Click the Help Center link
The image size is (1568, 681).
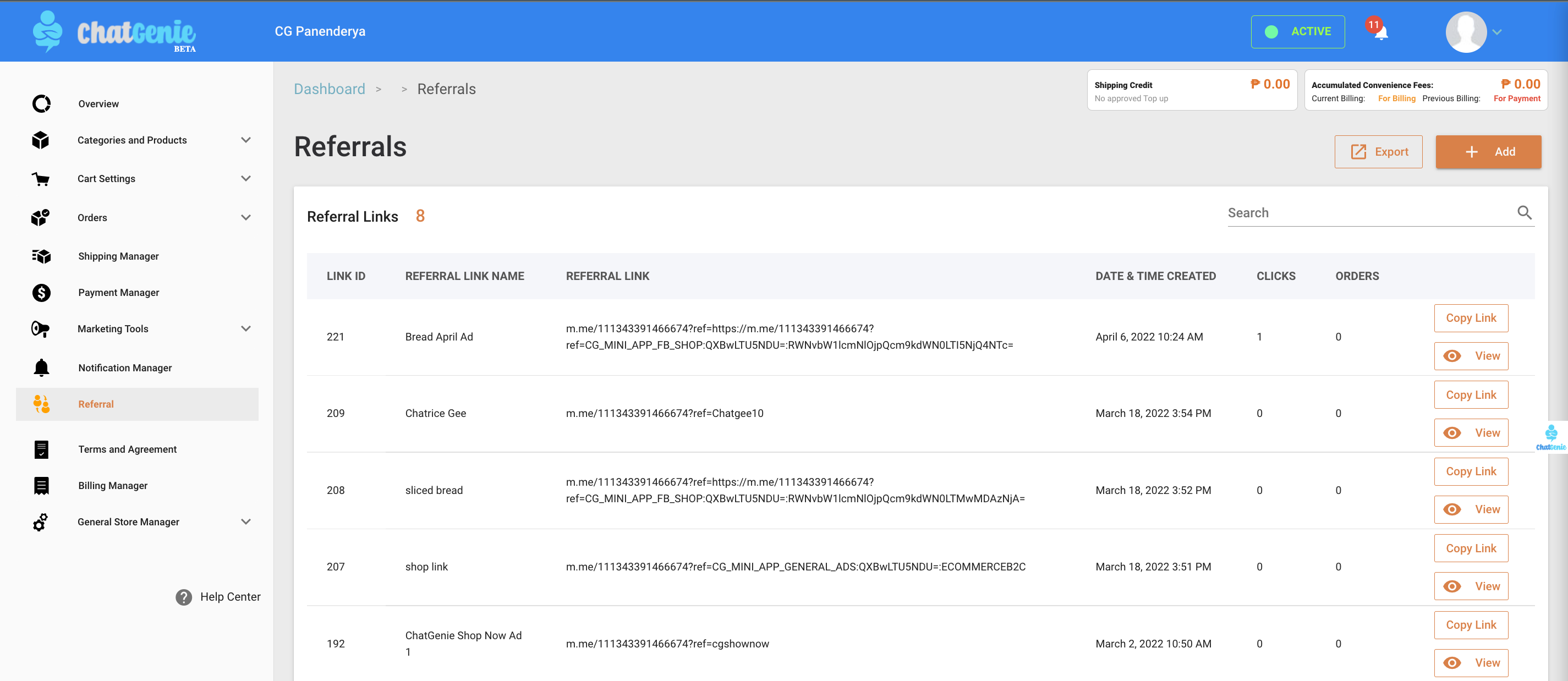(x=230, y=597)
